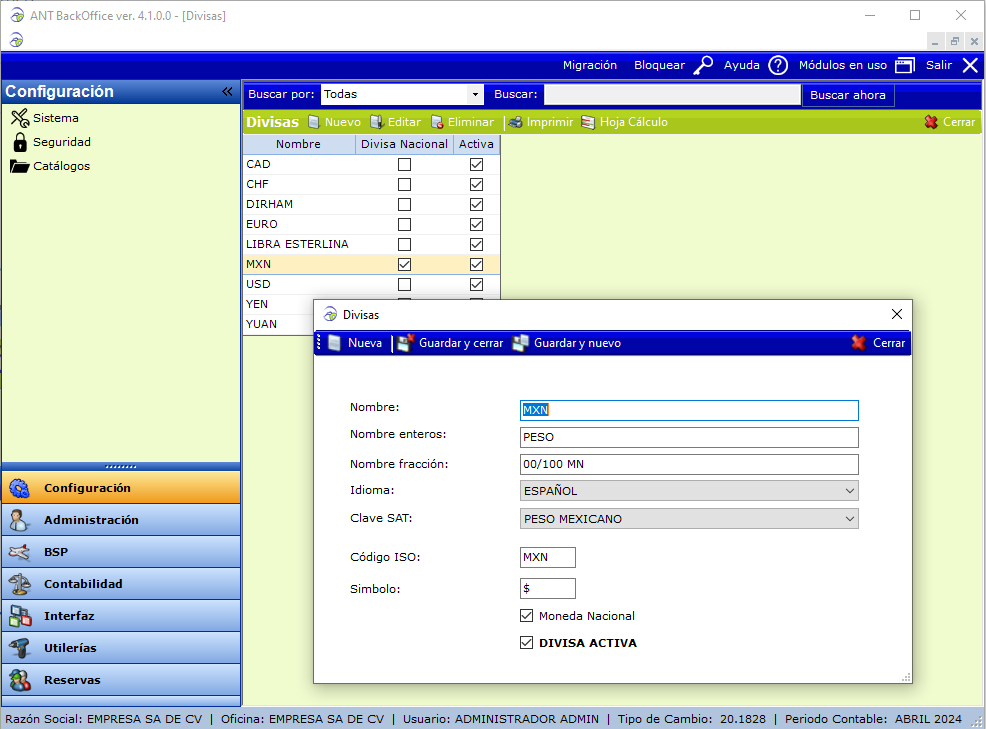This screenshot has height=729, width=986.
Task: Open Ayuda question mark icon
Action: [778, 65]
